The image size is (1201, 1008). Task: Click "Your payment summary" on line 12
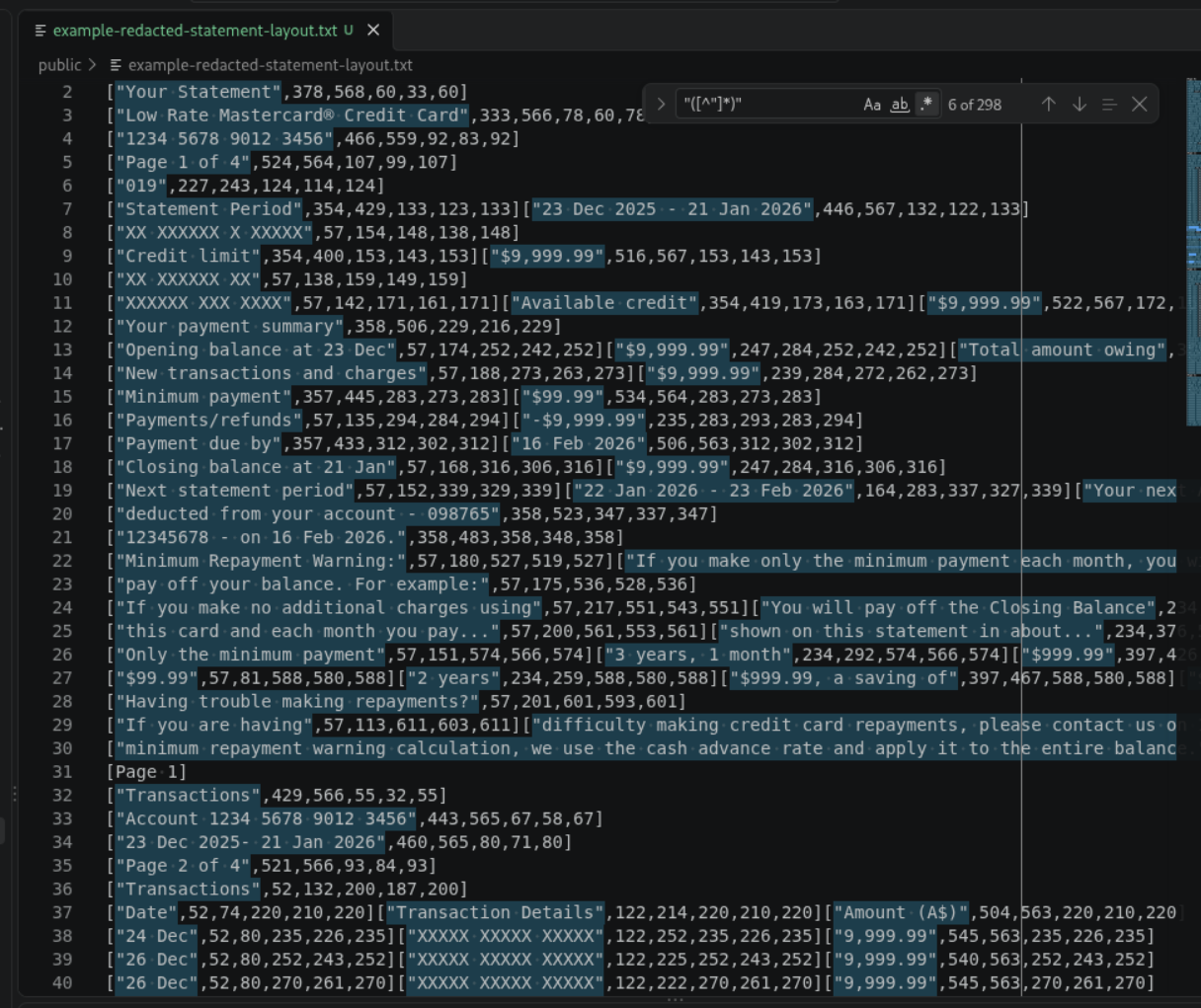coord(230,327)
